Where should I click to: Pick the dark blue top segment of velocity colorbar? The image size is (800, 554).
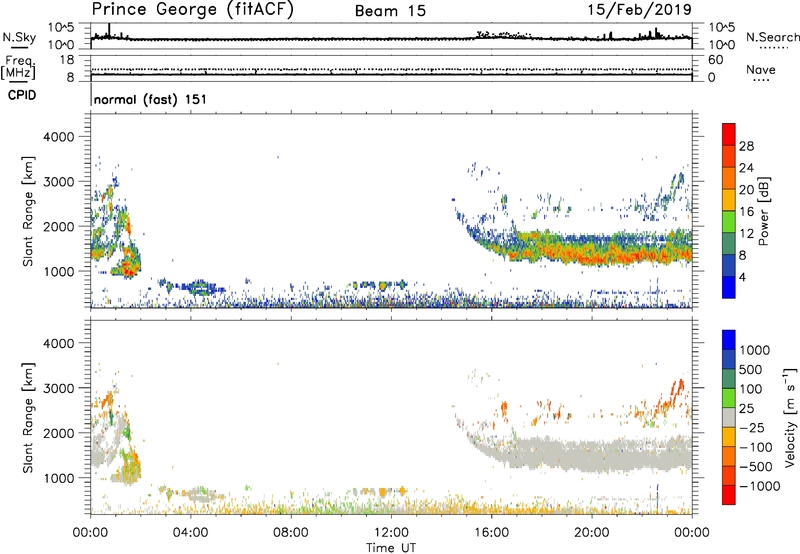pyautogui.click(x=729, y=340)
